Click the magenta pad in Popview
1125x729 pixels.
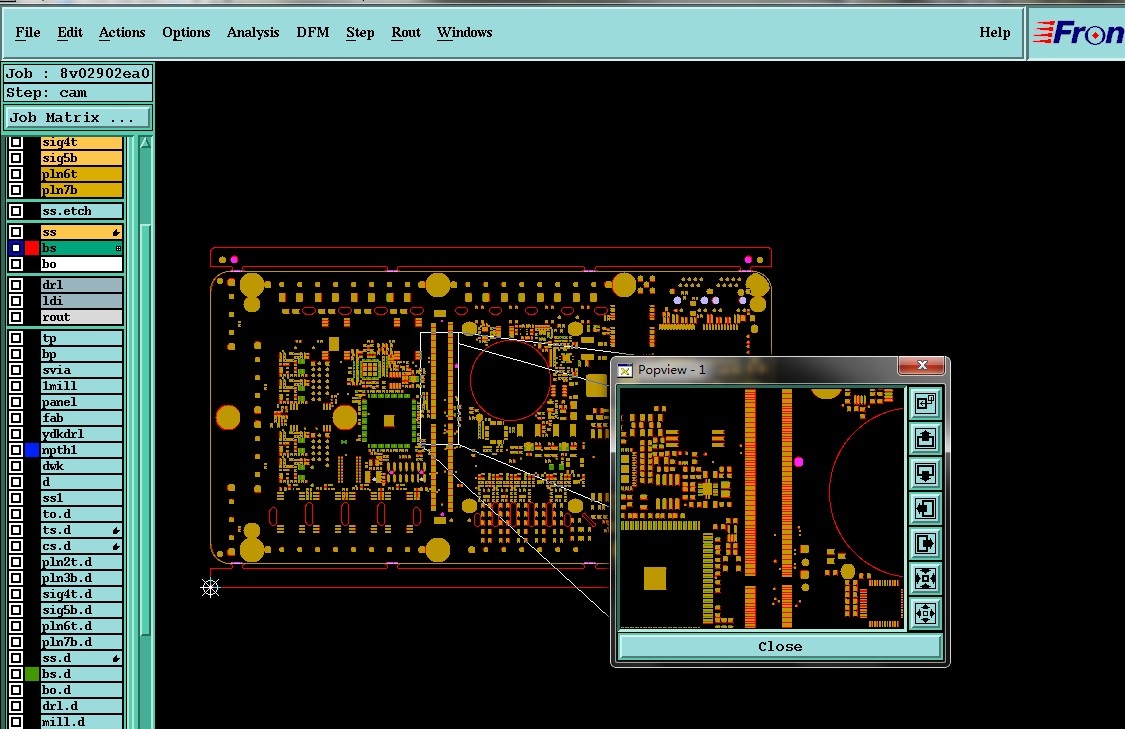799,462
